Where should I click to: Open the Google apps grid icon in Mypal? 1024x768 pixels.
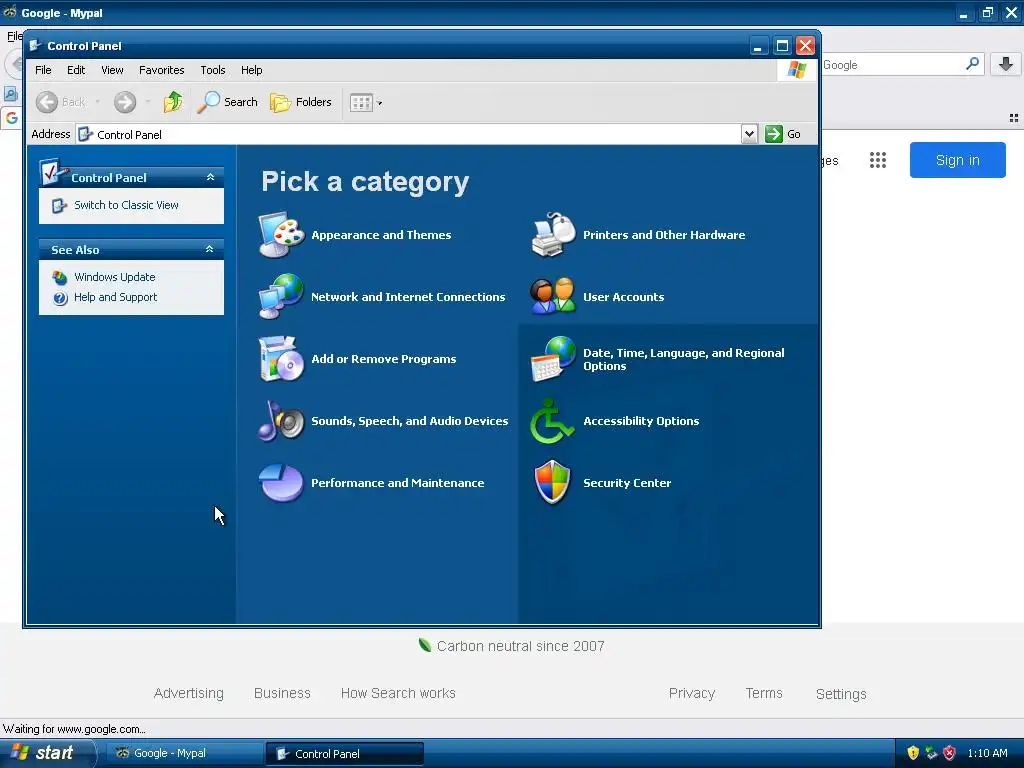click(x=878, y=160)
